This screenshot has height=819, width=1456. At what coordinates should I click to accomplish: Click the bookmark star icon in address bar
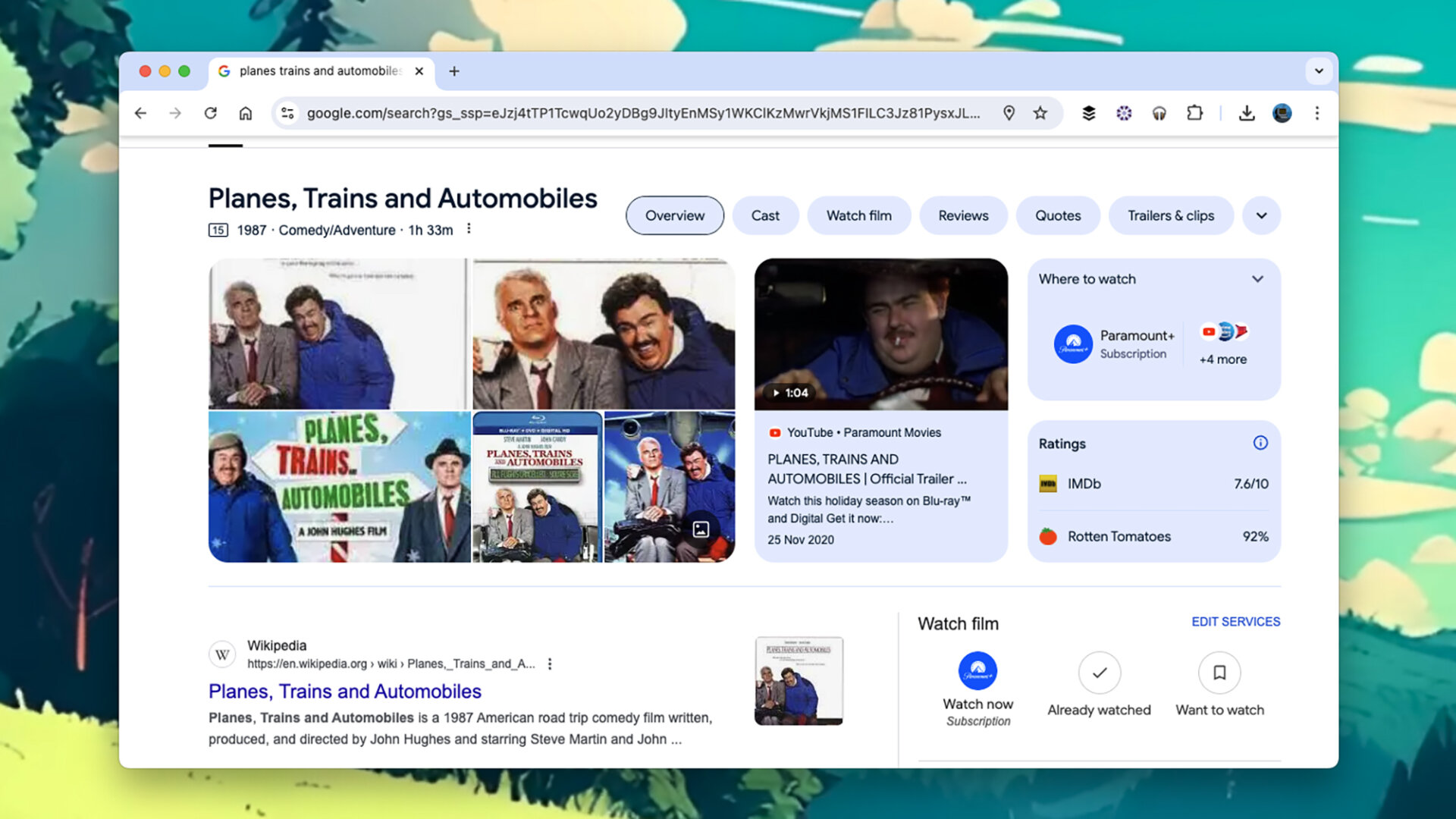[x=1040, y=113]
